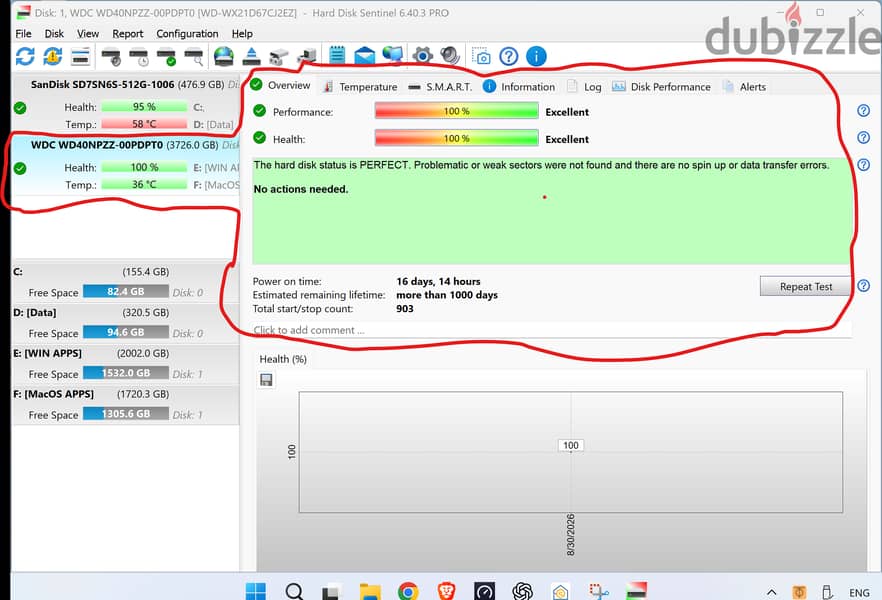Switch to the Log tab
Image resolution: width=882 pixels, height=600 pixels.
584,87
